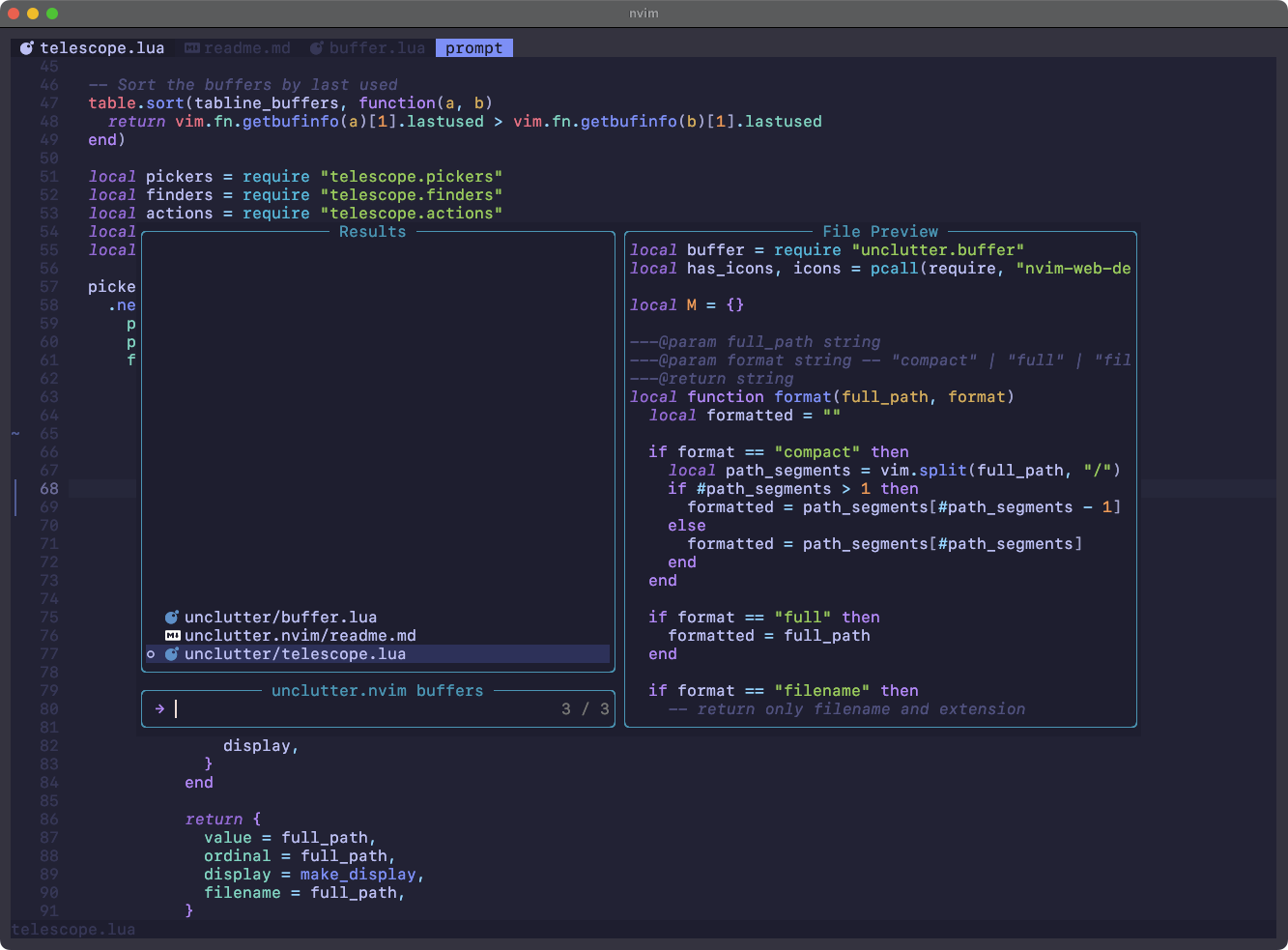Click "telescope.actions" string on line 53
Screen dimensions: 1288x950
pyautogui.click(x=412, y=214)
